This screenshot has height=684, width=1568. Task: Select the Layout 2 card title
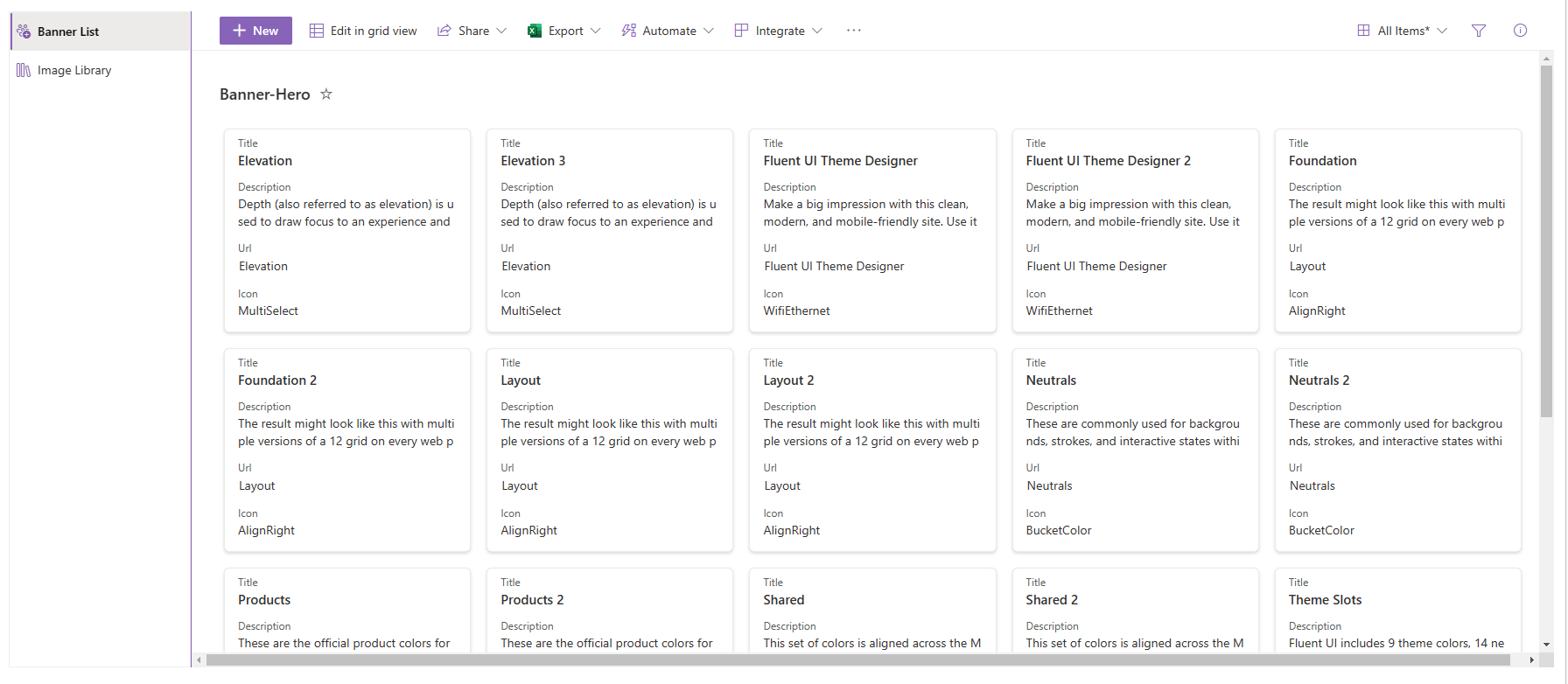(x=788, y=380)
